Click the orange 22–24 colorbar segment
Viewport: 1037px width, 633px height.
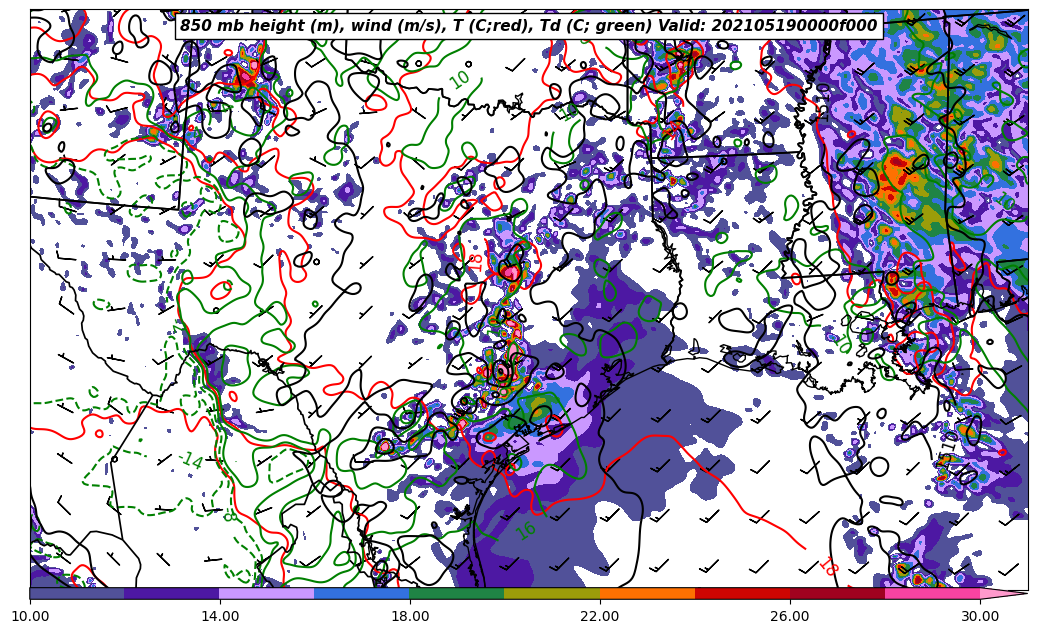coord(647,593)
